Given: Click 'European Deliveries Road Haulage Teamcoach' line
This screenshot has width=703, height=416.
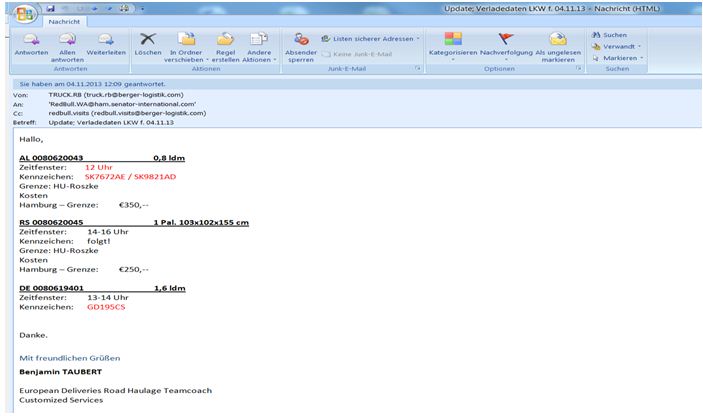Looking at the screenshot, I should pos(115,390).
